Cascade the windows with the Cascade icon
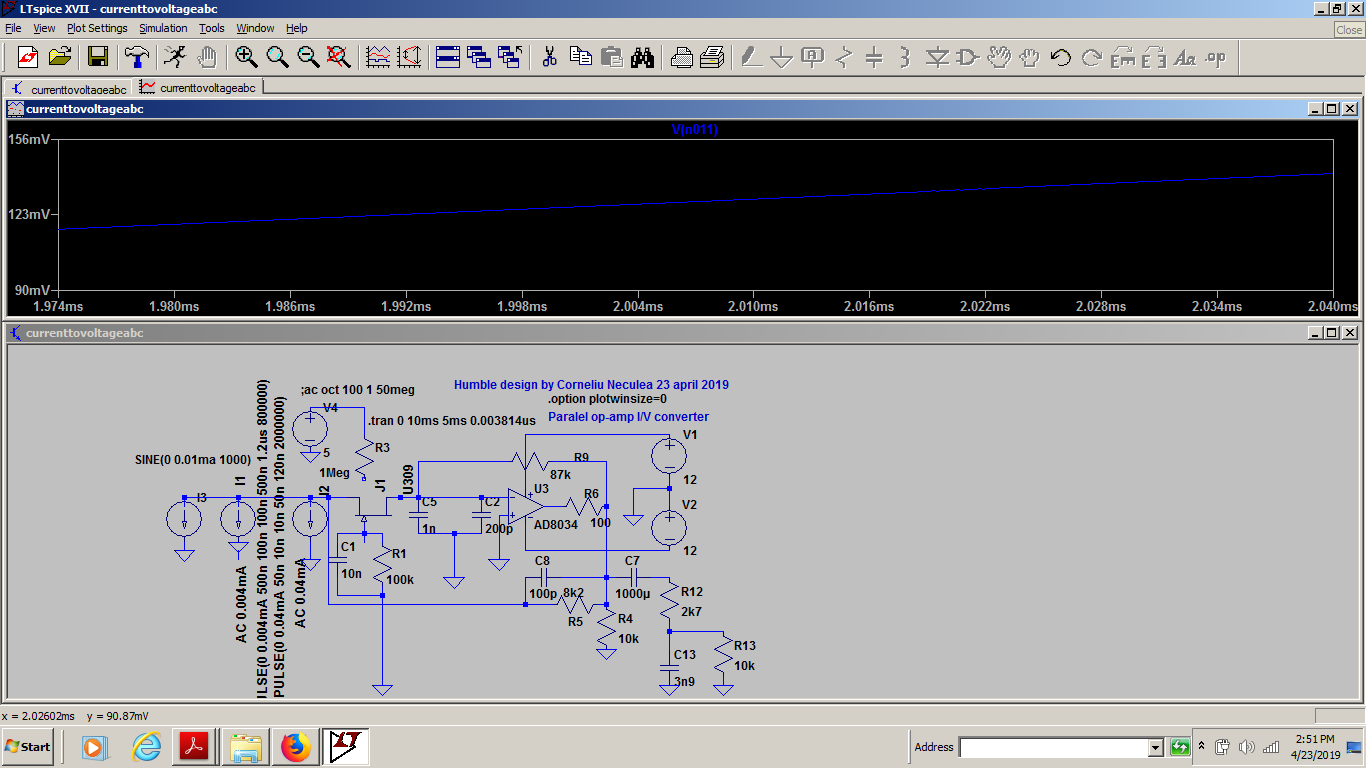Image resolution: width=1366 pixels, height=768 pixels. tap(478, 56)
